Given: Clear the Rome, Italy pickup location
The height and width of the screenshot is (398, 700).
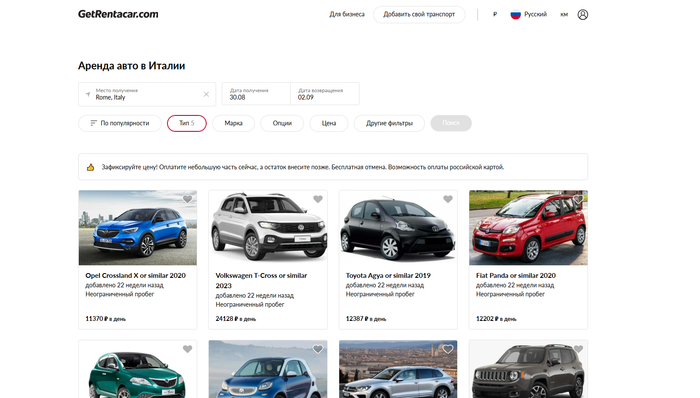Looking at the screenshot, I should [x=206, y=94].
